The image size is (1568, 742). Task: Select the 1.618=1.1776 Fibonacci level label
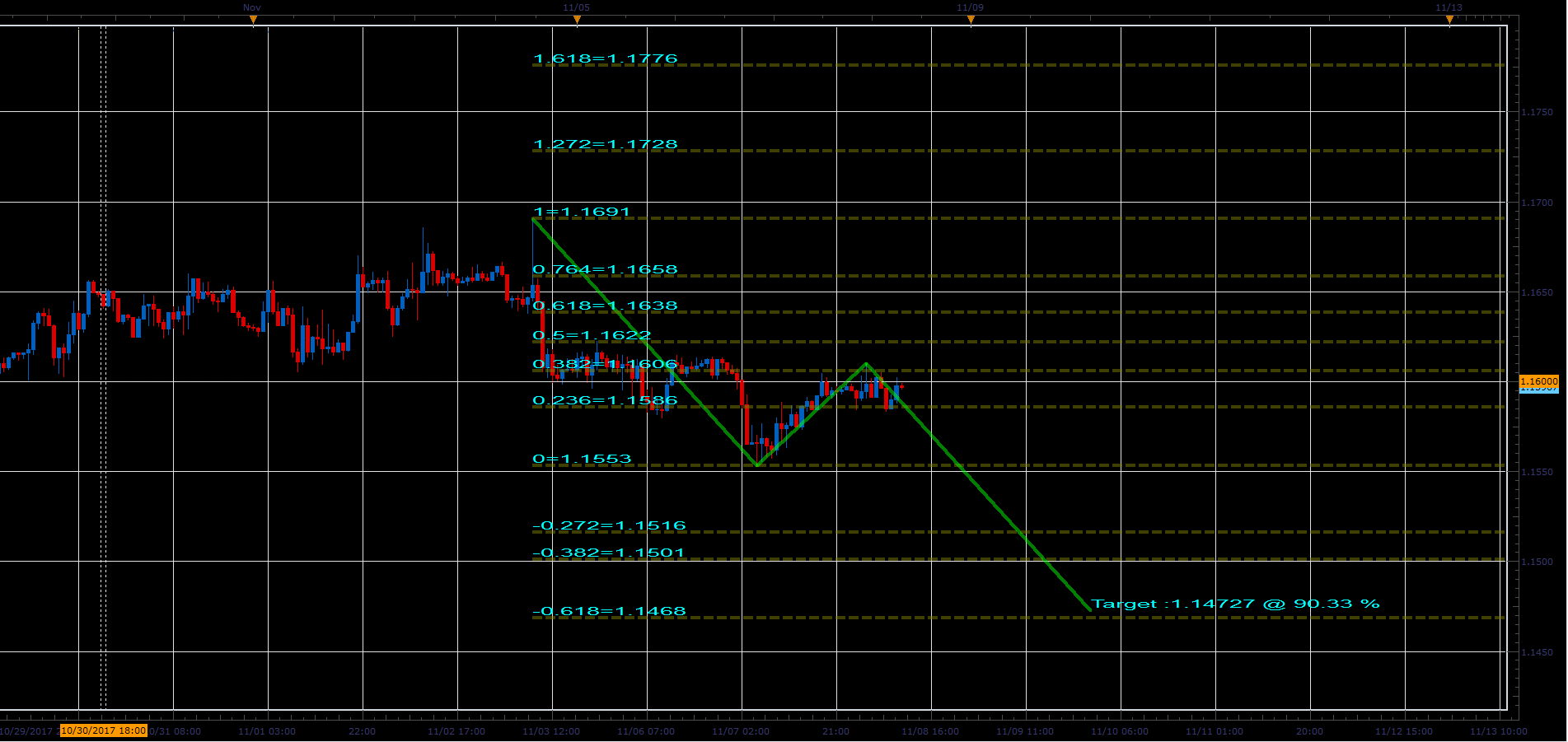click(x=606, y=58)
